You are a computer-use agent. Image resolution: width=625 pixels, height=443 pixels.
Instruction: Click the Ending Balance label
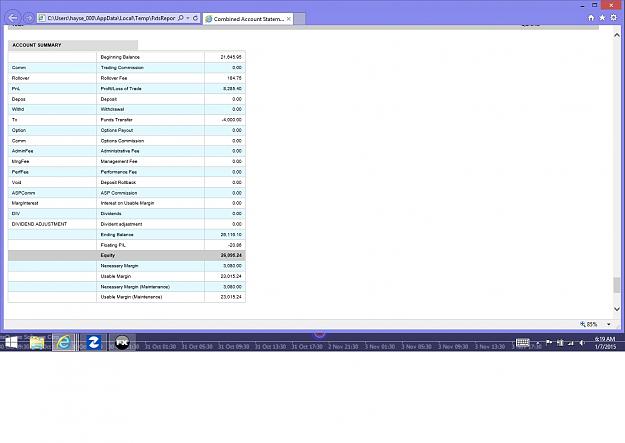(117, 234)
